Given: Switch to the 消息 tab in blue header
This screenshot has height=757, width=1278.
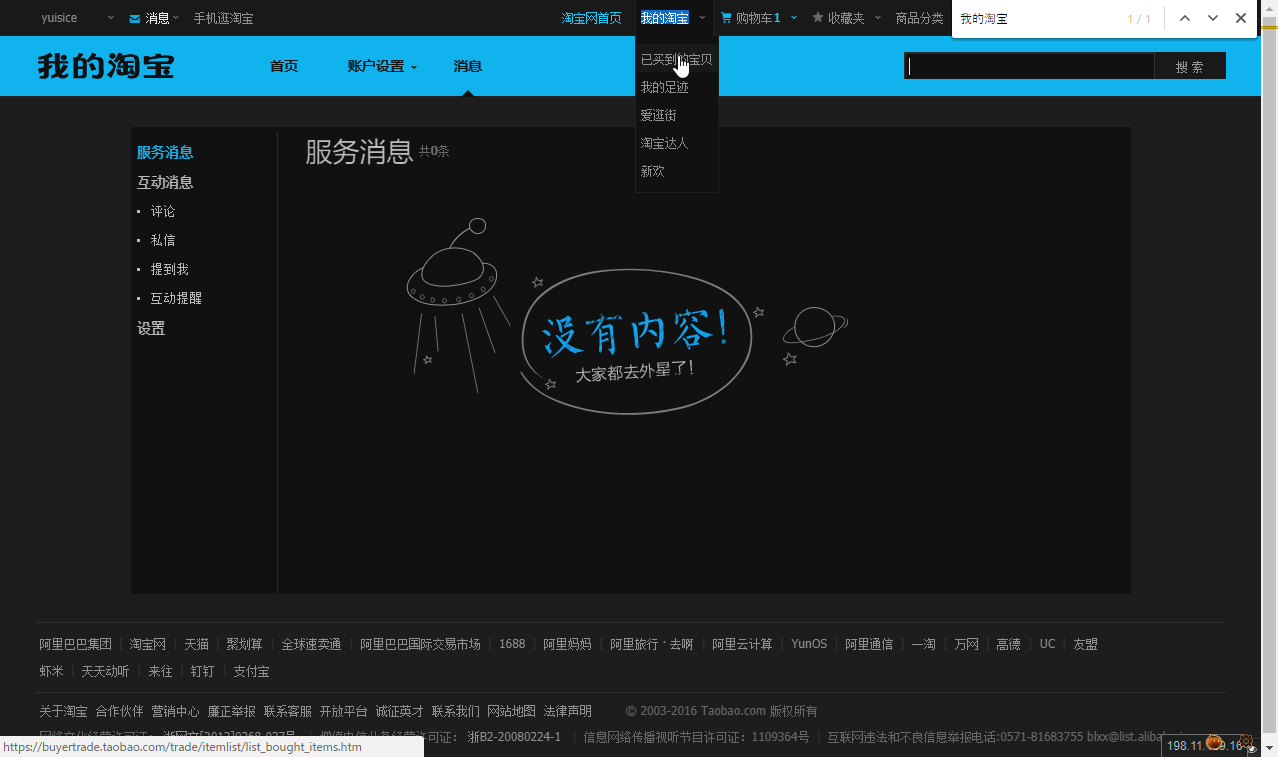Looking at the screenshot, I should 468,66.
